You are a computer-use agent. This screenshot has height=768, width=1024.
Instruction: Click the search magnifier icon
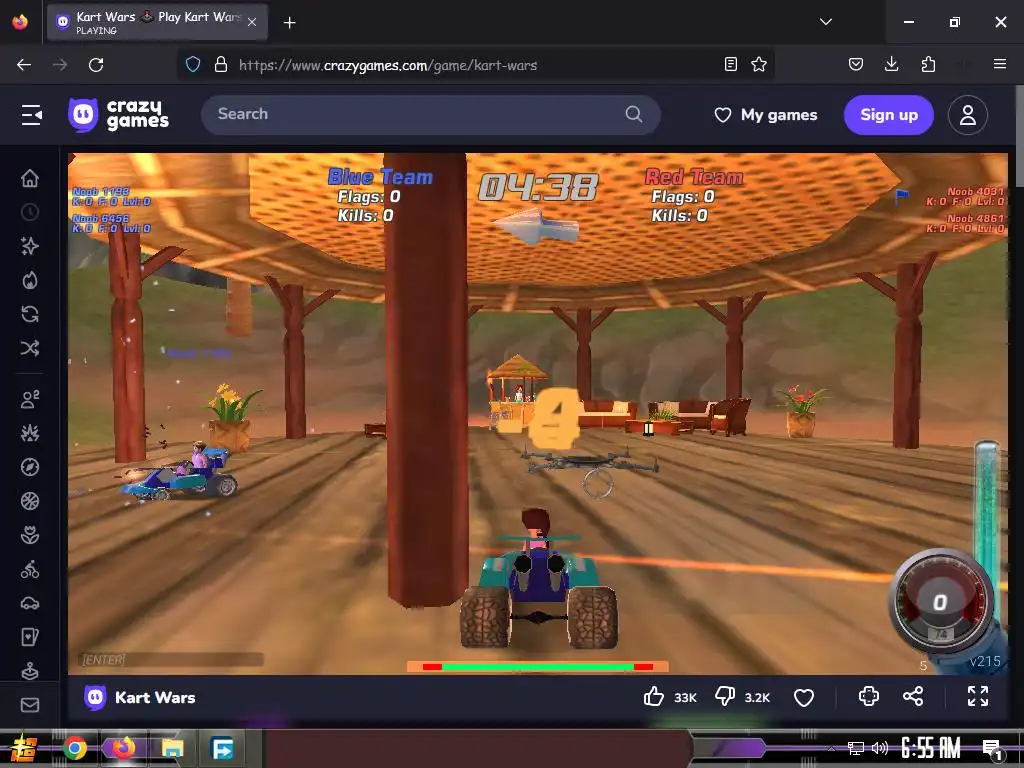[x=633, y=114]
